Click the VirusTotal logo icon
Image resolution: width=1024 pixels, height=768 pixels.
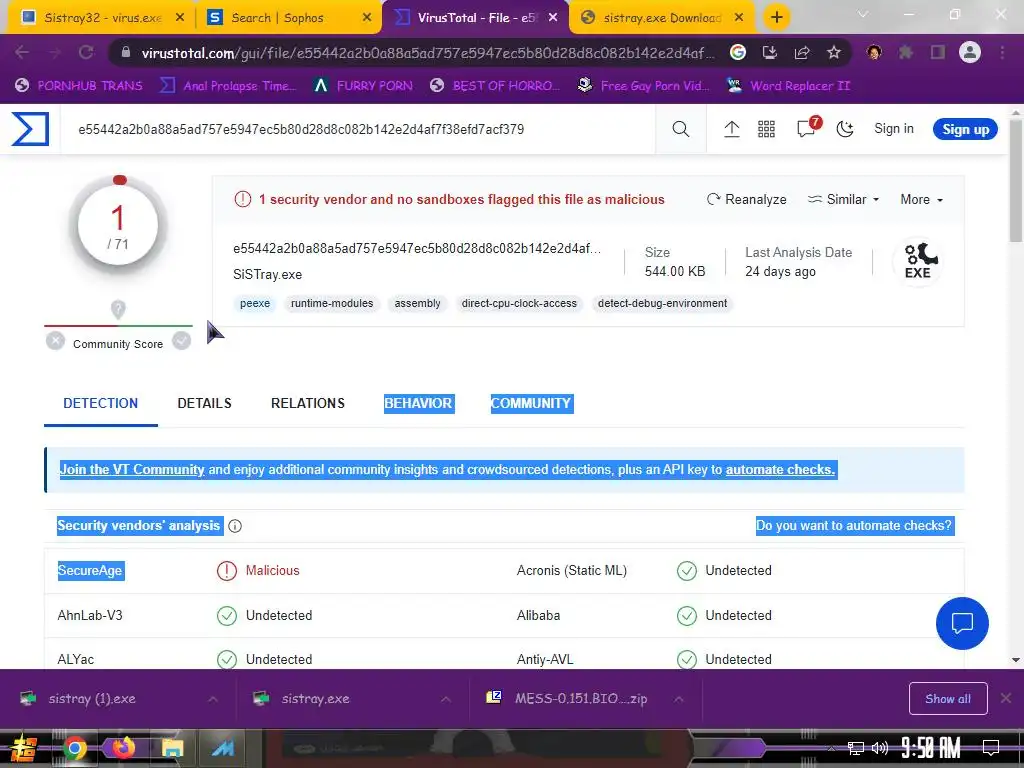[30, 129]
